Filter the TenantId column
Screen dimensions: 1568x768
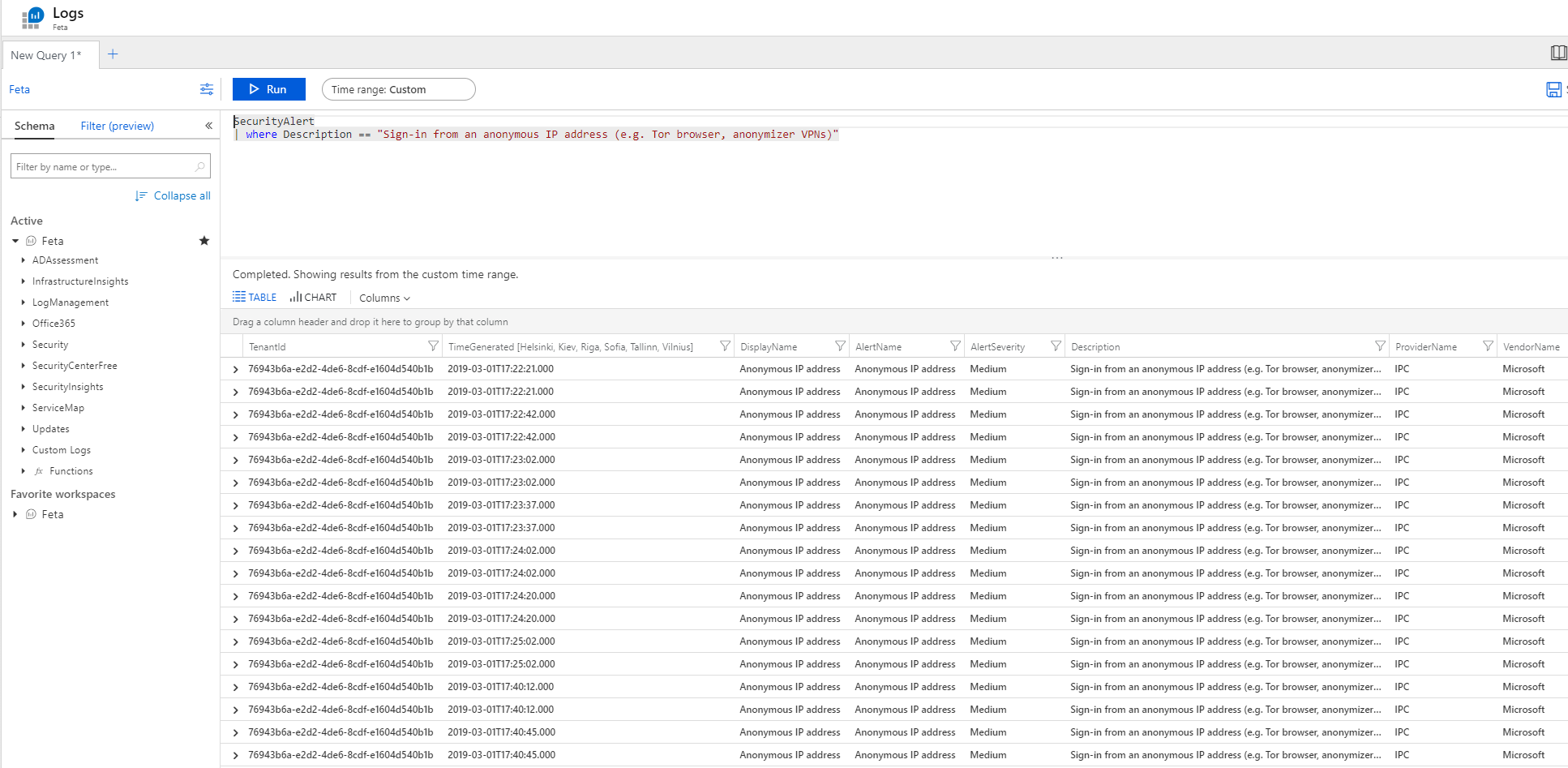pos(433,346)
